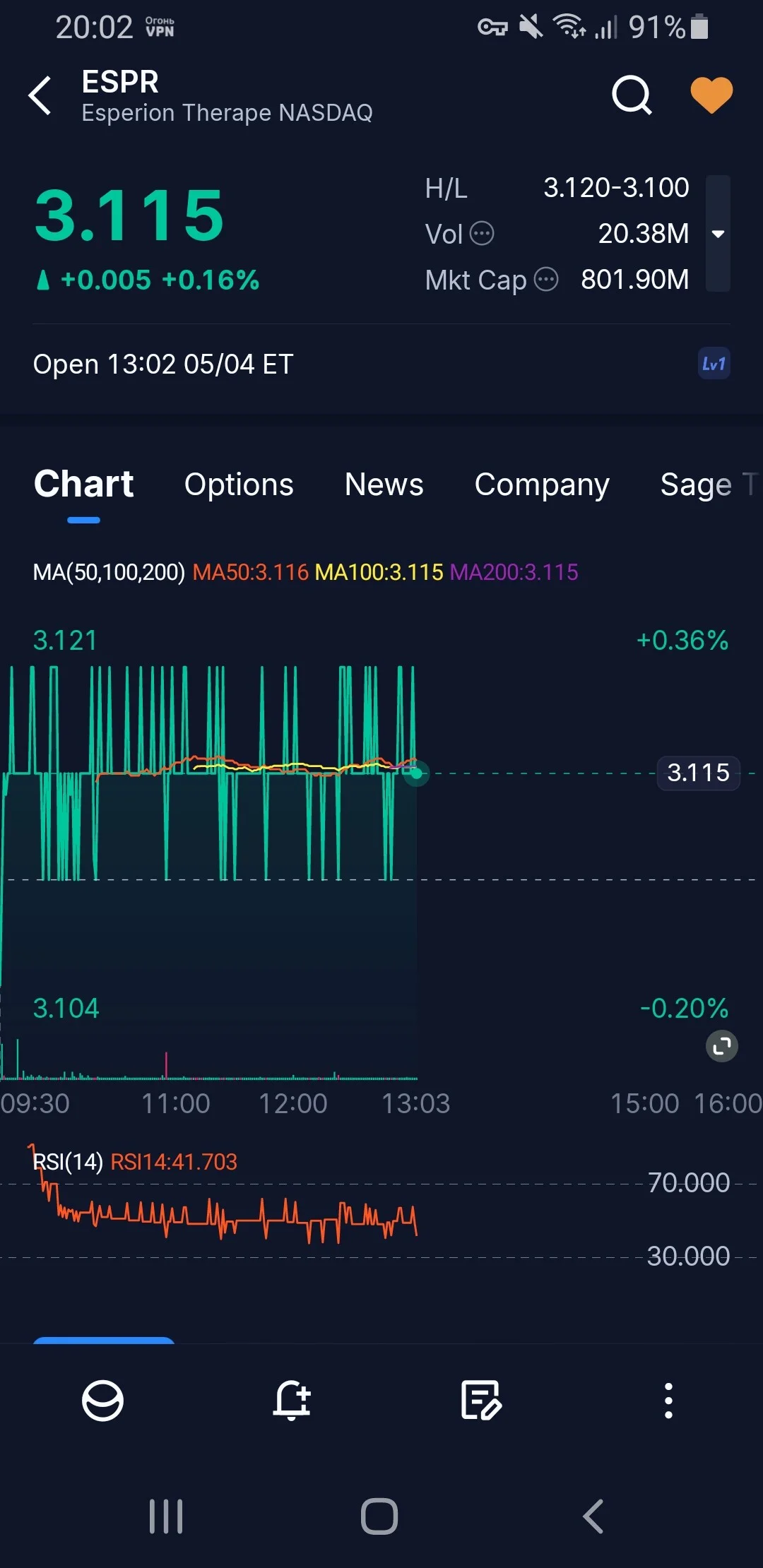The image size is (763, 1568).
Task: Go back using the top-left arrow
Action: coord(40,95)
